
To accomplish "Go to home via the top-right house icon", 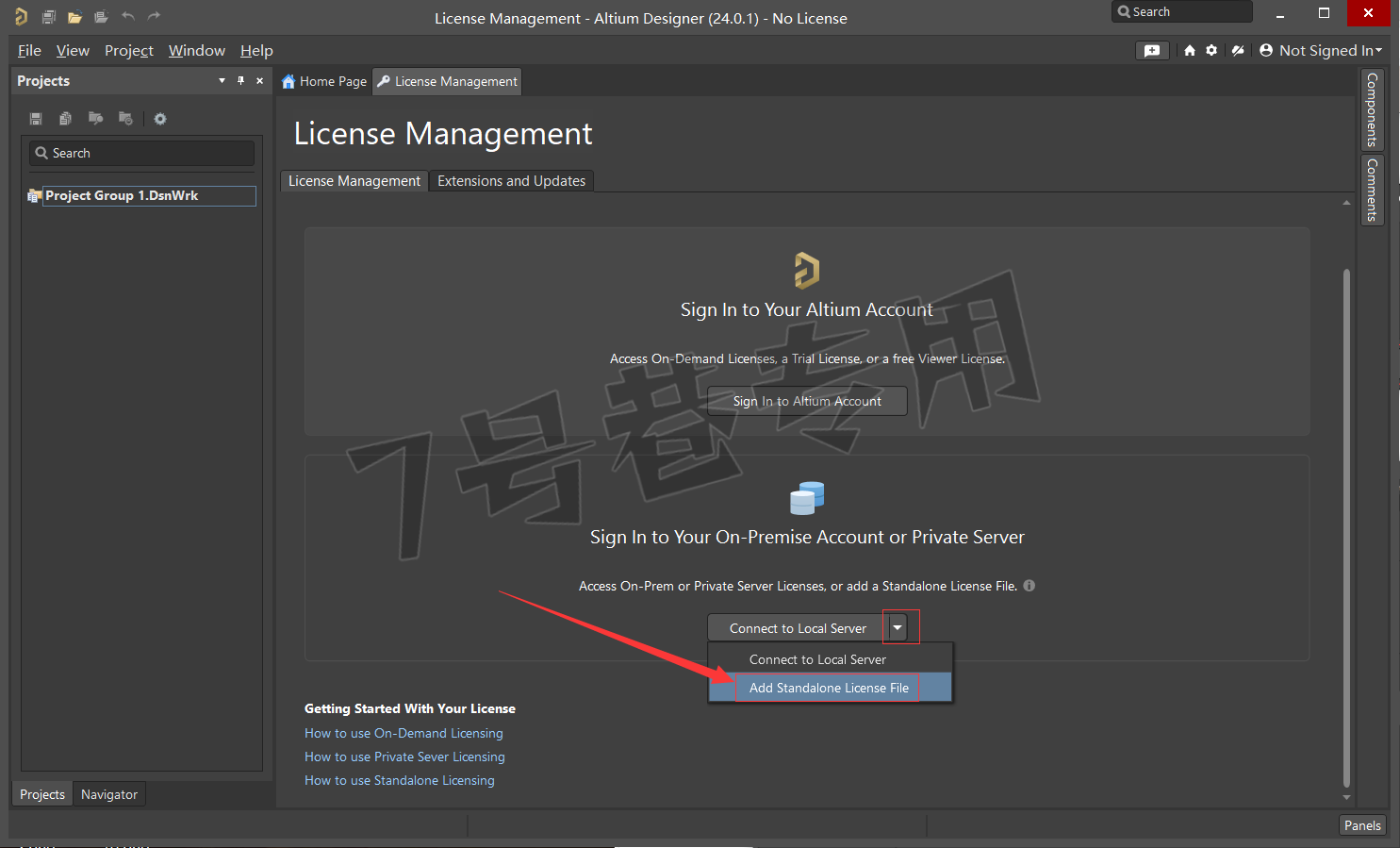I will tap(1190, 51).
